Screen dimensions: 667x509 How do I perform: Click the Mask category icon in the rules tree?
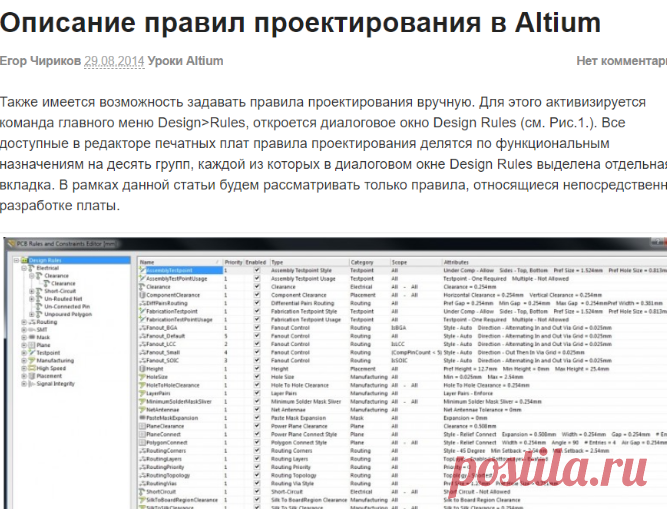coord(31,337)
